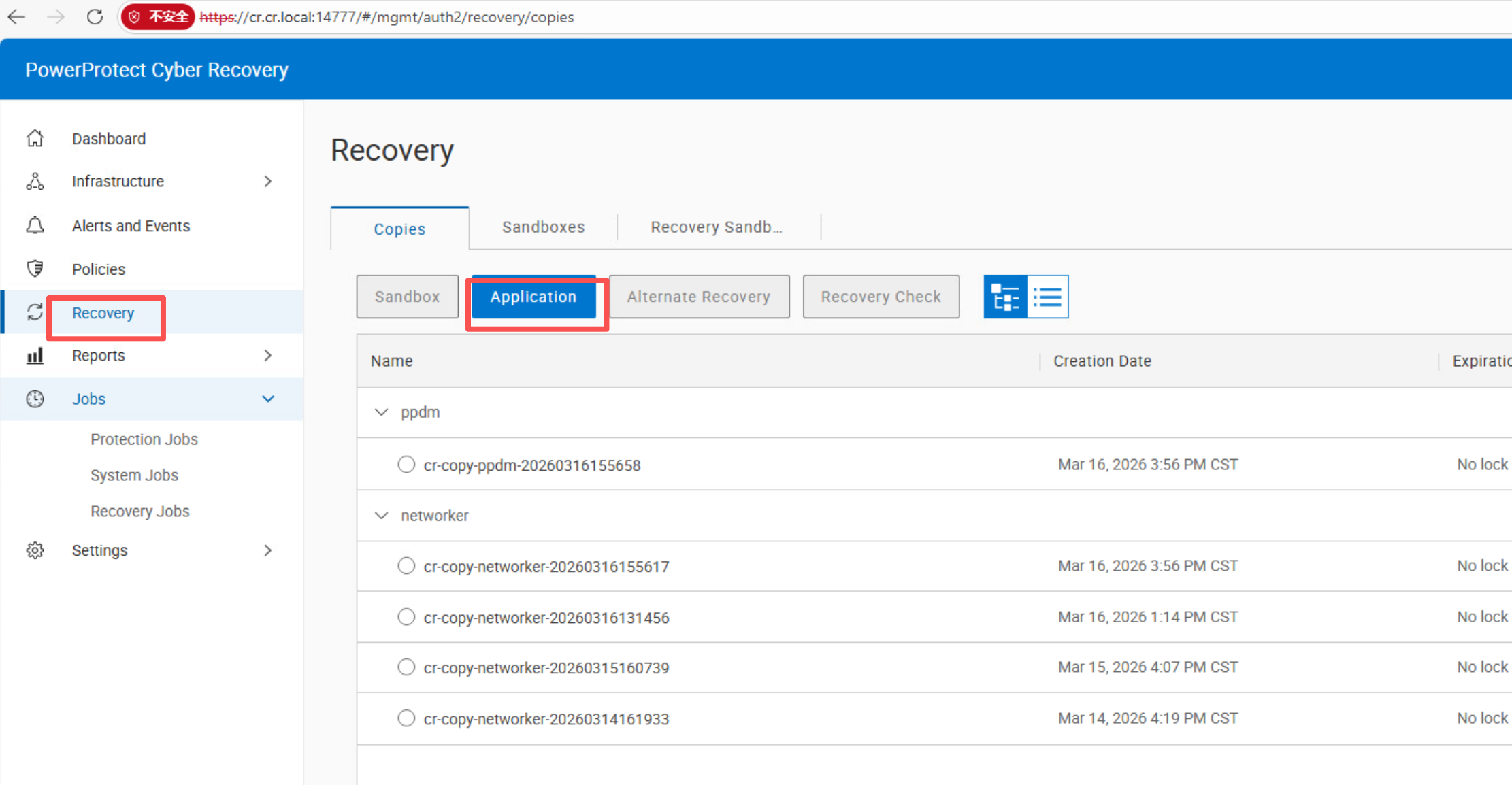1512x785 pixels.
Task: Click the Recovery Check button
Action: click(x=881, y=297)
